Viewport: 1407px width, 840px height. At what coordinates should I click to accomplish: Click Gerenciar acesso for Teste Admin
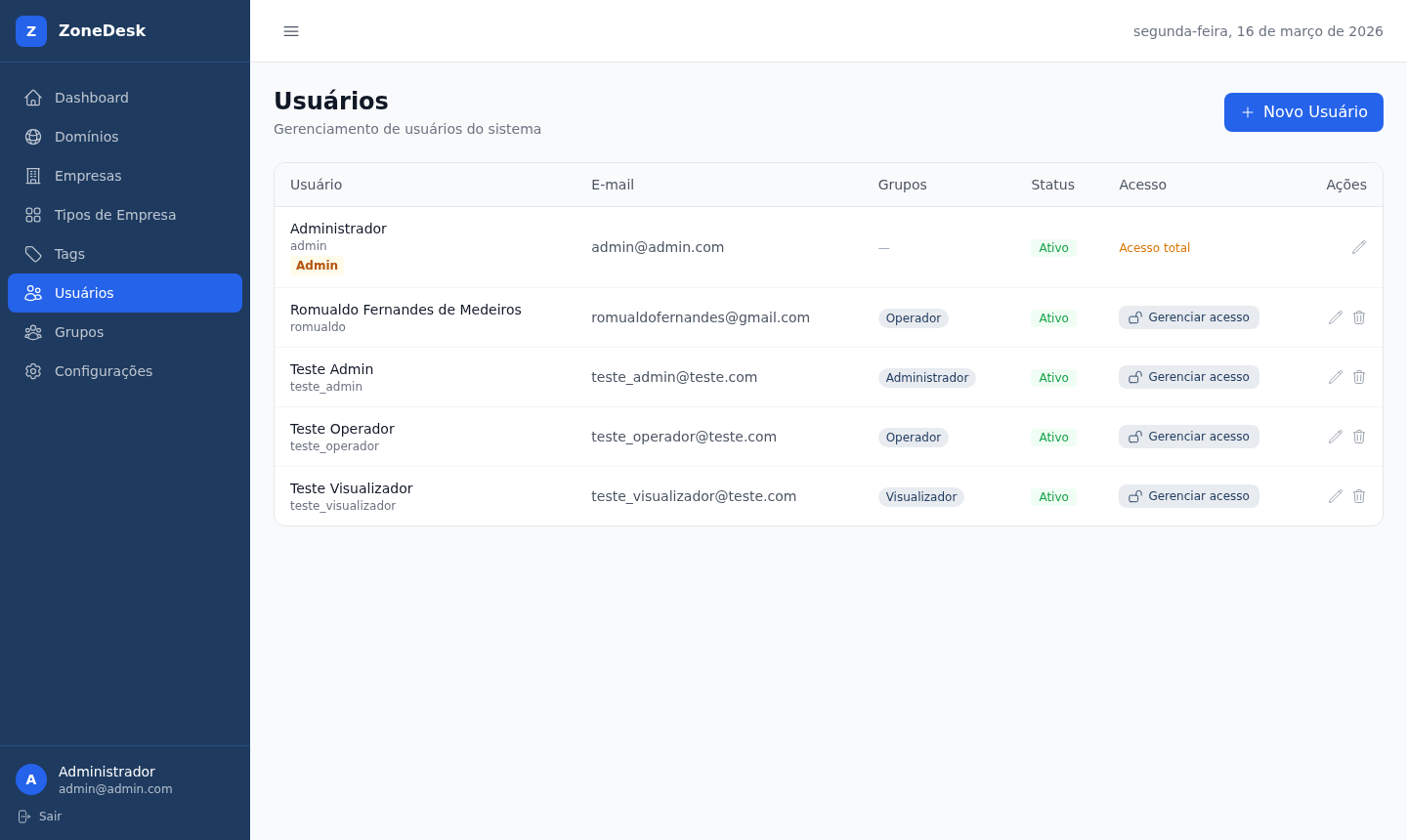click(x=1188, y=377)
